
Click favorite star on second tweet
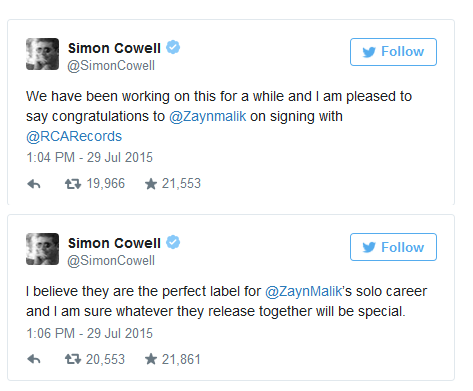click(x=151, y=359)
